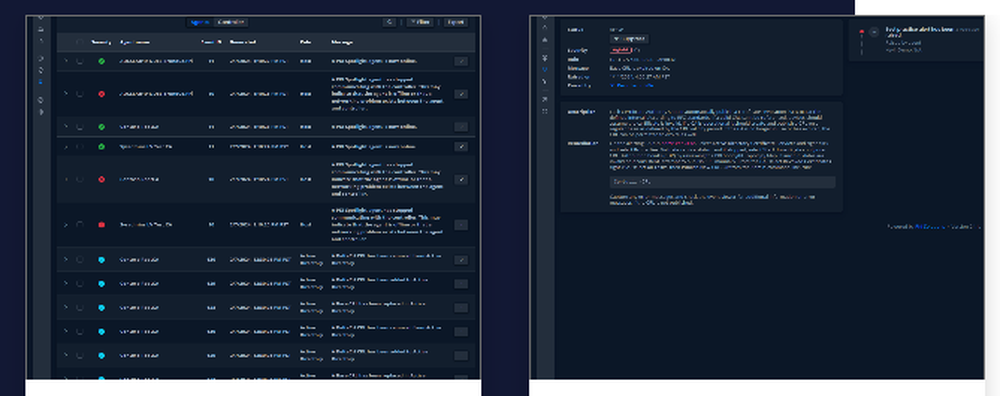Click the Suppress button in alert details

coord(629,39)
